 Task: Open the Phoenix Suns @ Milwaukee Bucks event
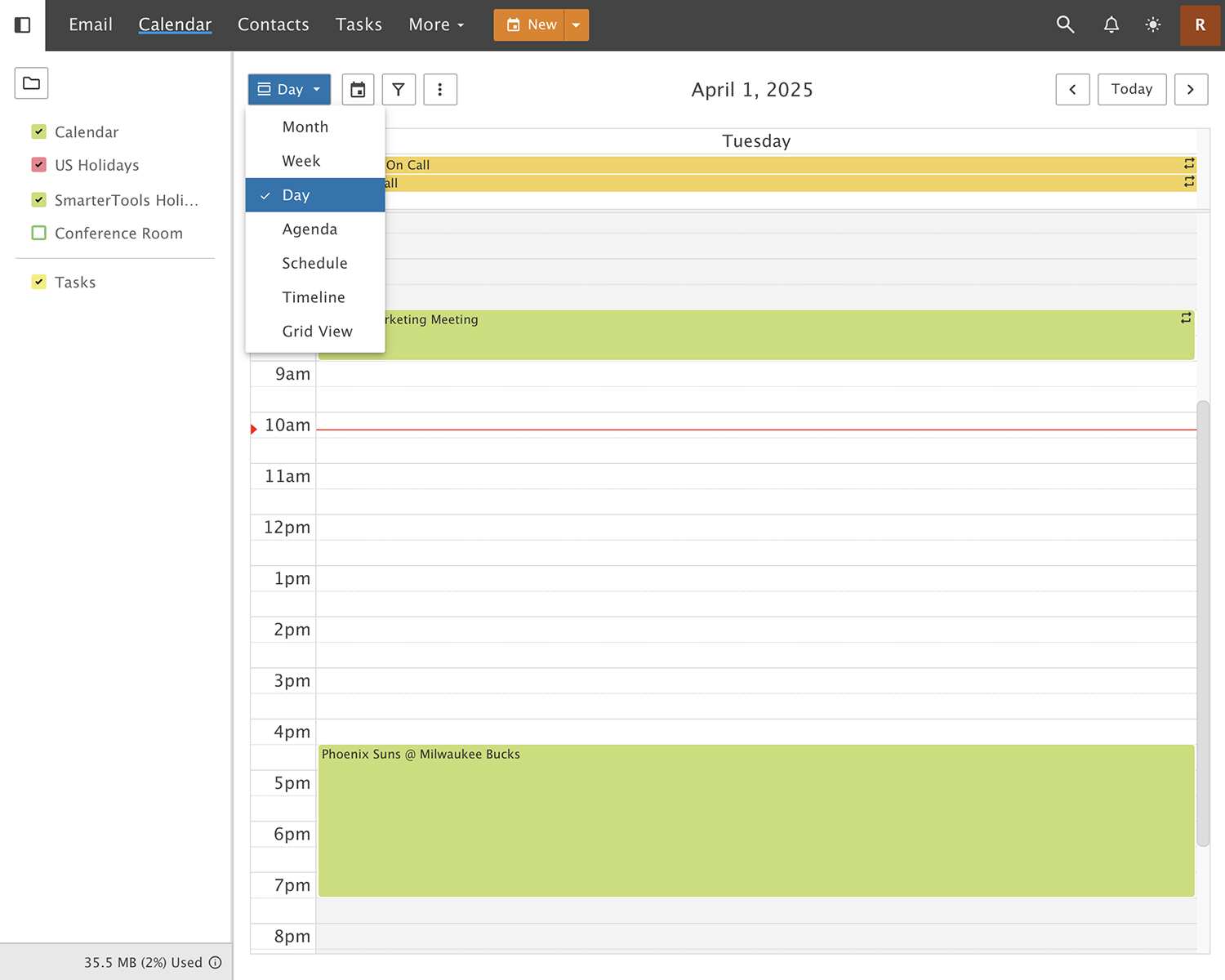(x=755, y=821)
